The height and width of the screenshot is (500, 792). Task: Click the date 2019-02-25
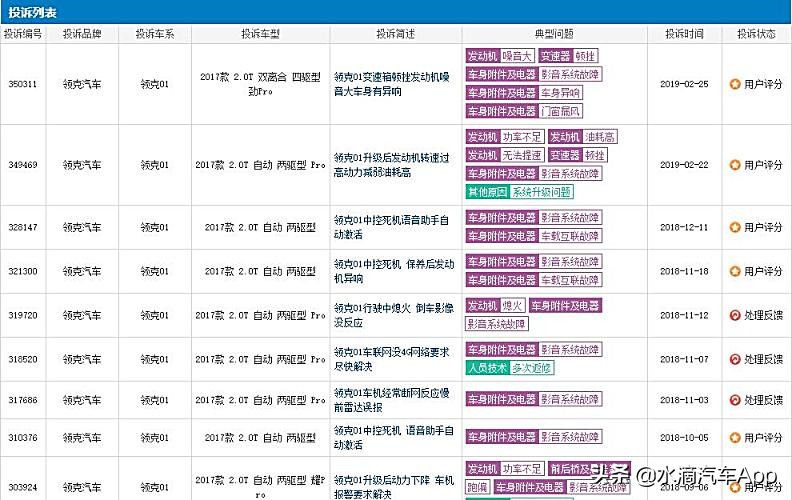684,84
